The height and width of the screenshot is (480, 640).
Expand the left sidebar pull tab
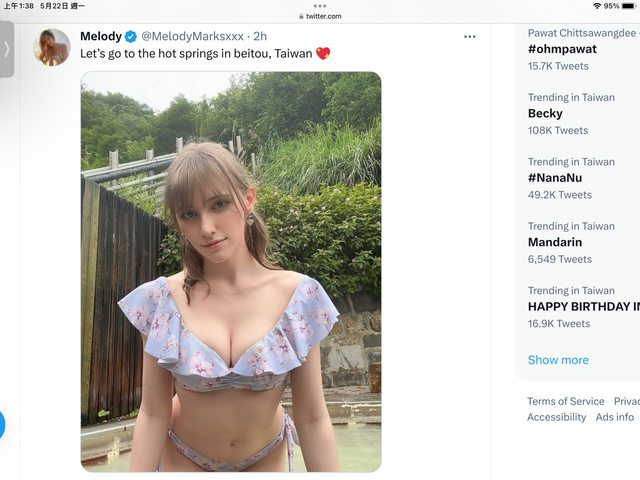(x=7, y=49)
